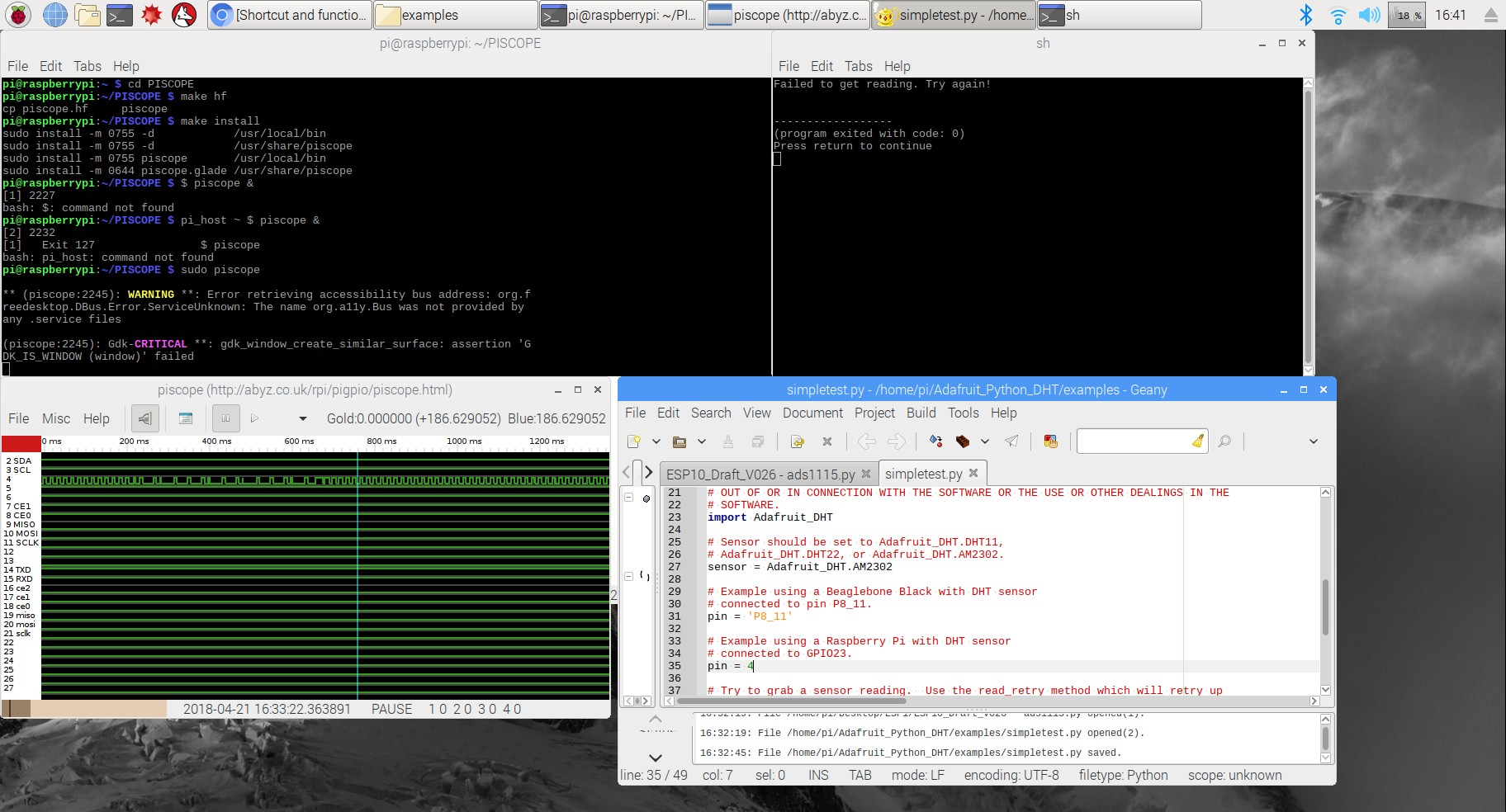Click the Build brick icon in Geany

point(963,441)
